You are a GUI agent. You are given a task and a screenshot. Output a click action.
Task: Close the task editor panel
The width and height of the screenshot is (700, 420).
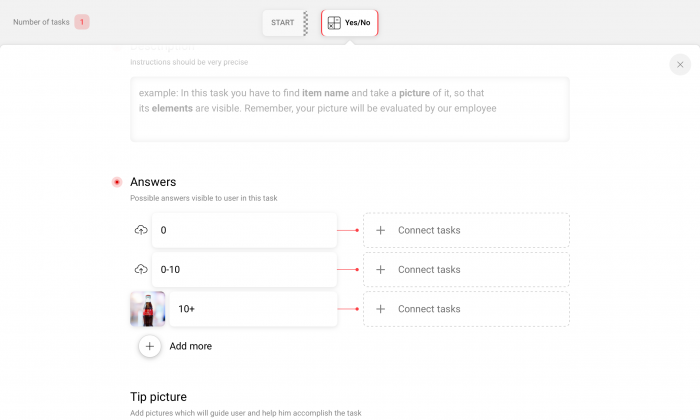[680, 65]
